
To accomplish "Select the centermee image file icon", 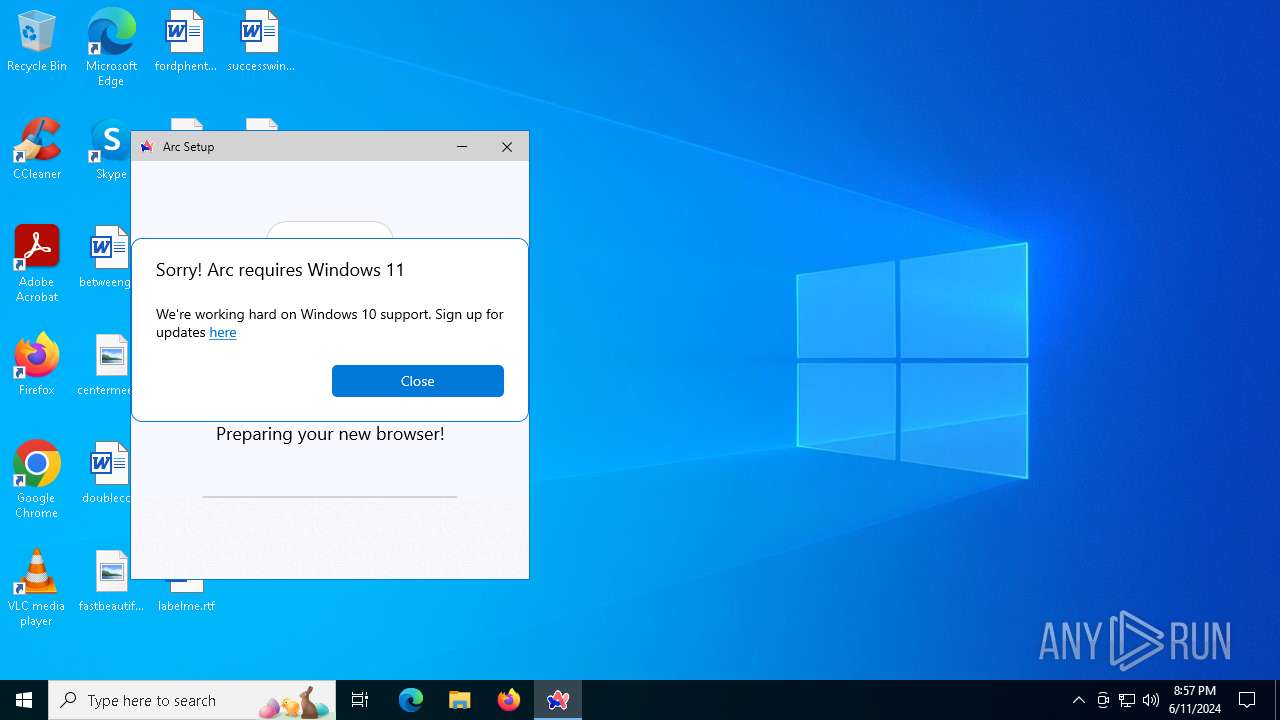I will pyautogui.click(x=107, y=365).
